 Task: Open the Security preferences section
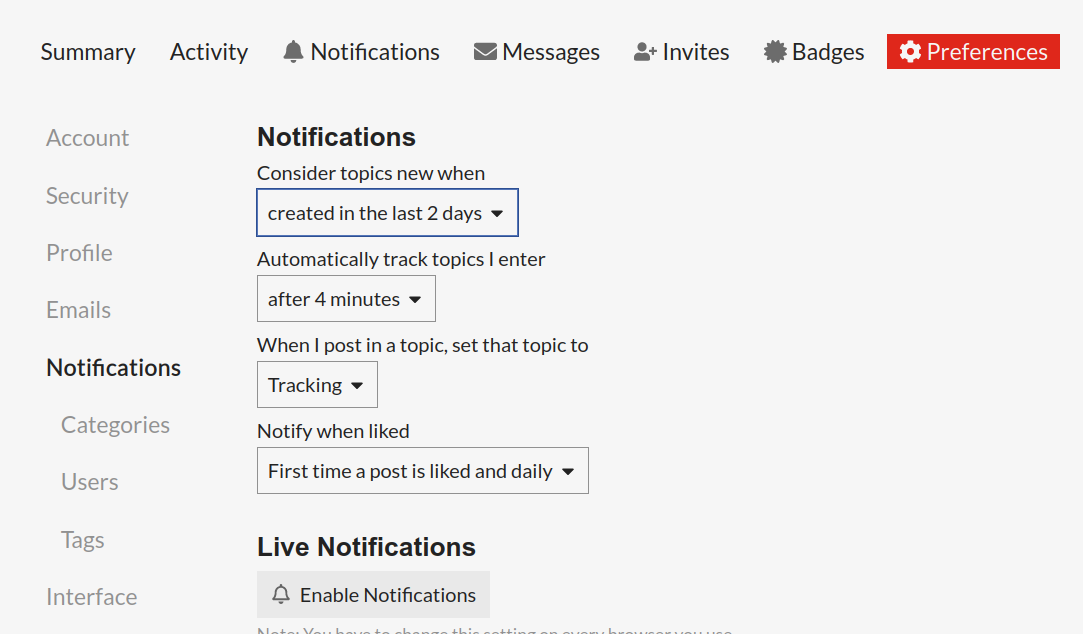click(87, 196)
